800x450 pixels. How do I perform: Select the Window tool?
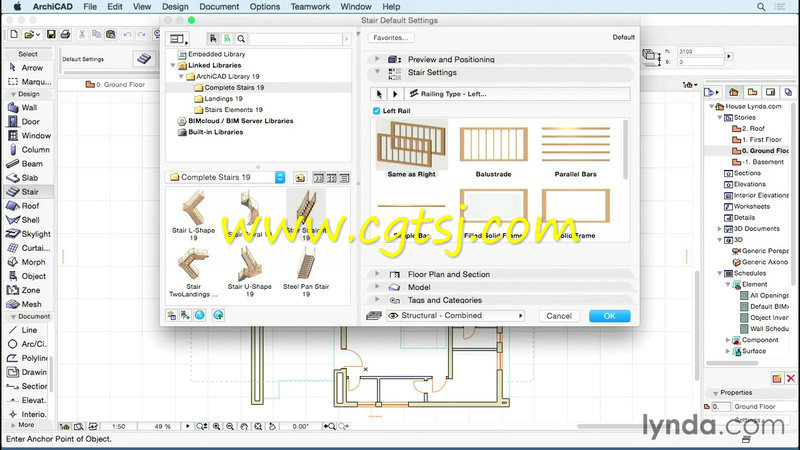(x=28, y=135)
